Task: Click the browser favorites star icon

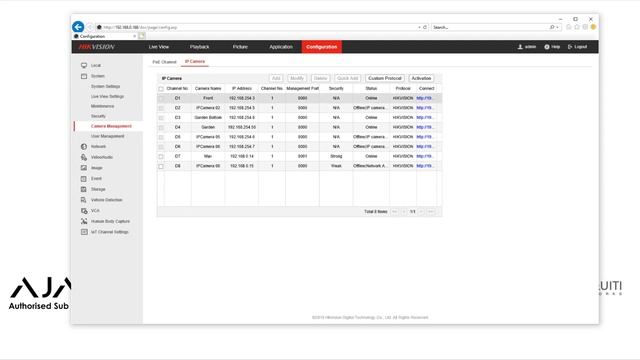Action: pos(577,27)
